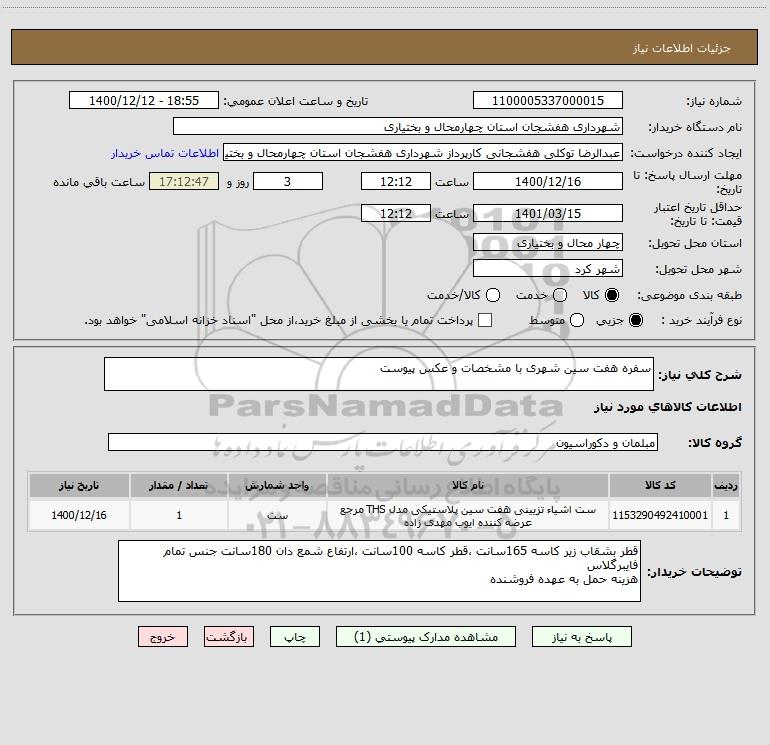This screenshot has width=770, height=745.
Task: Select the کالا radio button
Action: [x=612, y=295]
